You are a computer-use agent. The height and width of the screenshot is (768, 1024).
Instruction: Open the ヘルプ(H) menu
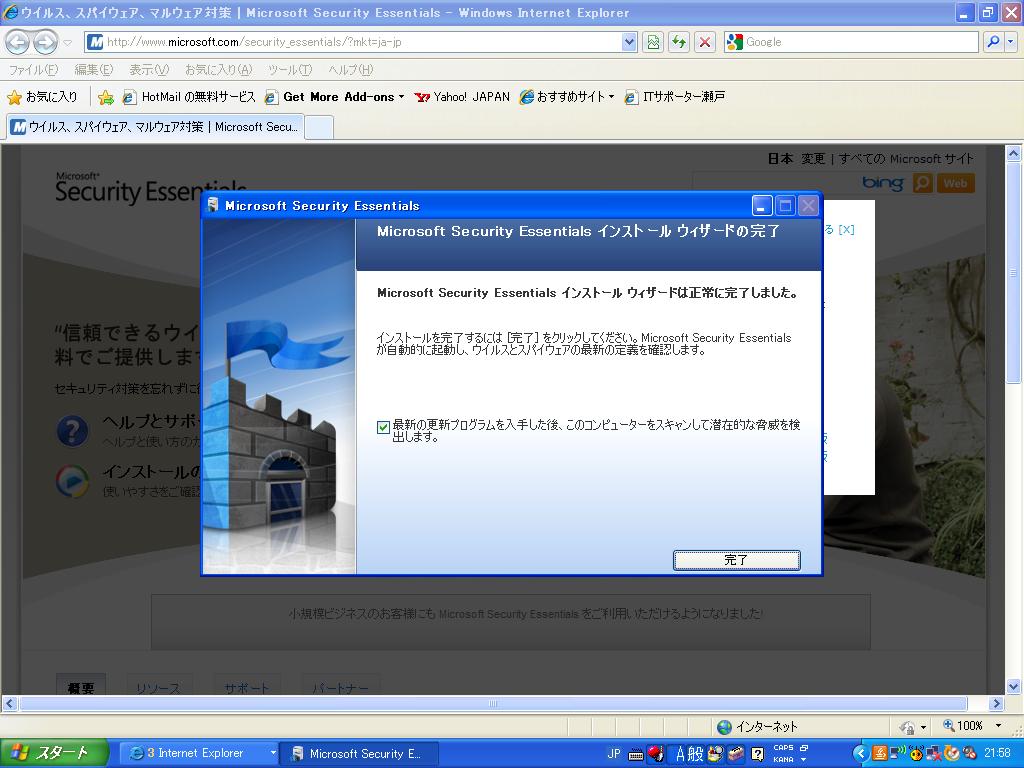[351, 70]
